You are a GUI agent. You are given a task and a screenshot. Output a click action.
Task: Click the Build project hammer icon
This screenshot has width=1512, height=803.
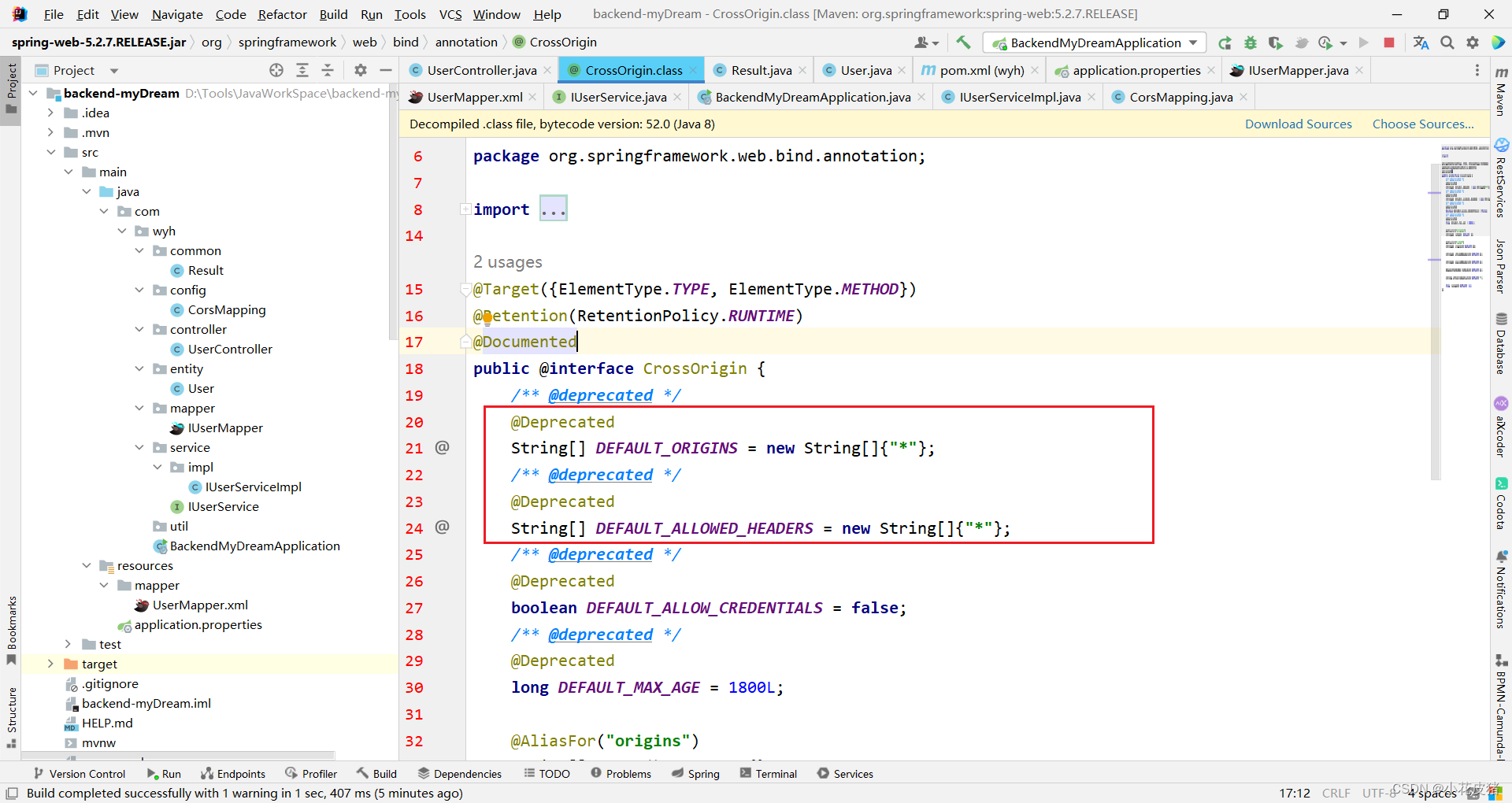tap(963, 43)
